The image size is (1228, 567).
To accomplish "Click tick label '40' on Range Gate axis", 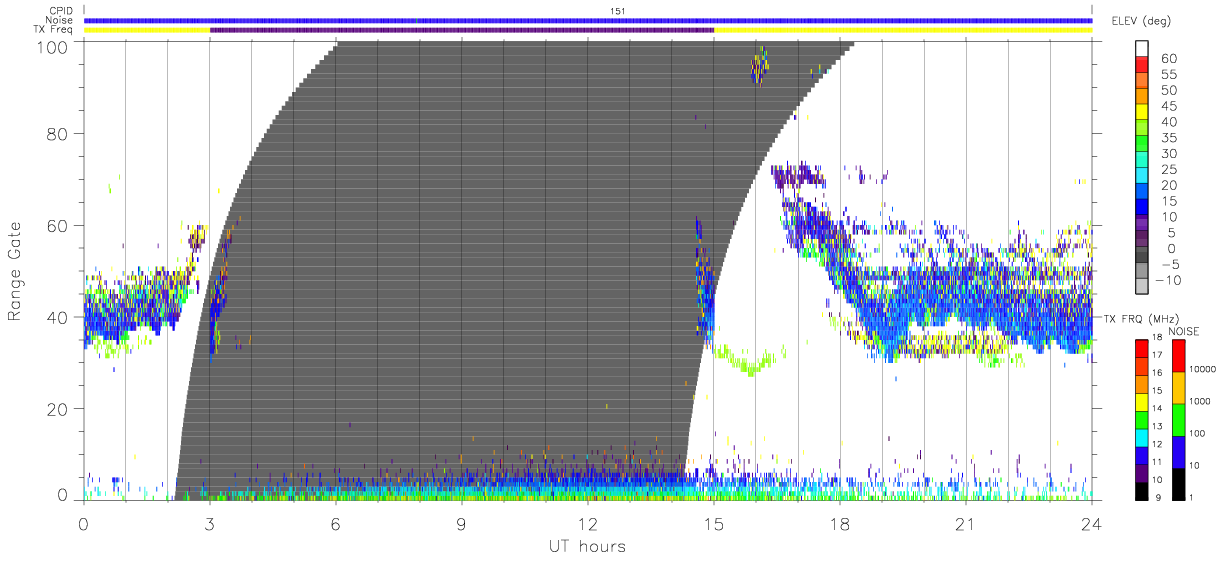I will pyautogui.click(x=56, y=317).
